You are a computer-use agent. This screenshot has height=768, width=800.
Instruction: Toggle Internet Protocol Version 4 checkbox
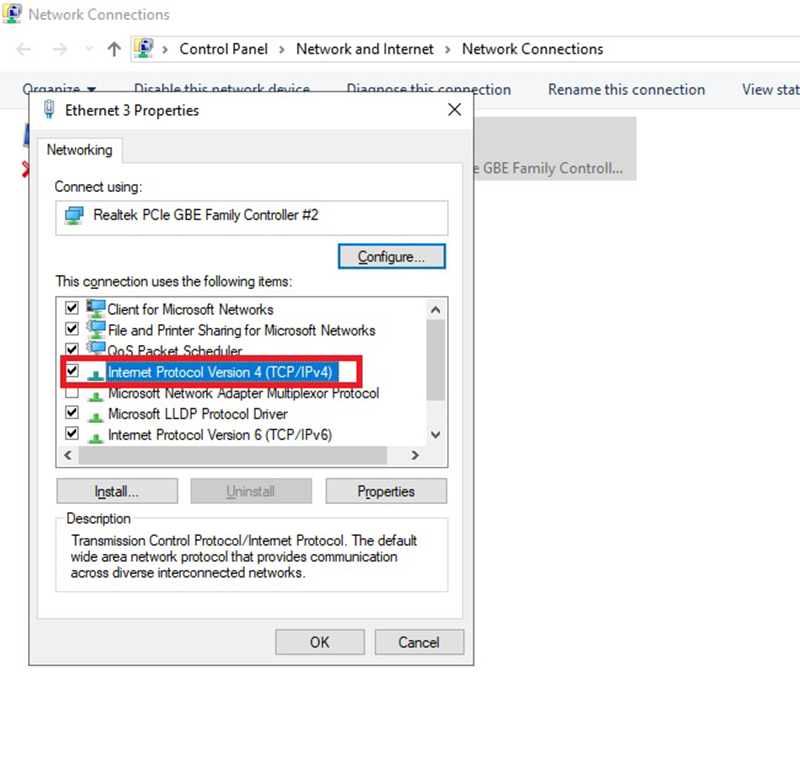[72, 370]
